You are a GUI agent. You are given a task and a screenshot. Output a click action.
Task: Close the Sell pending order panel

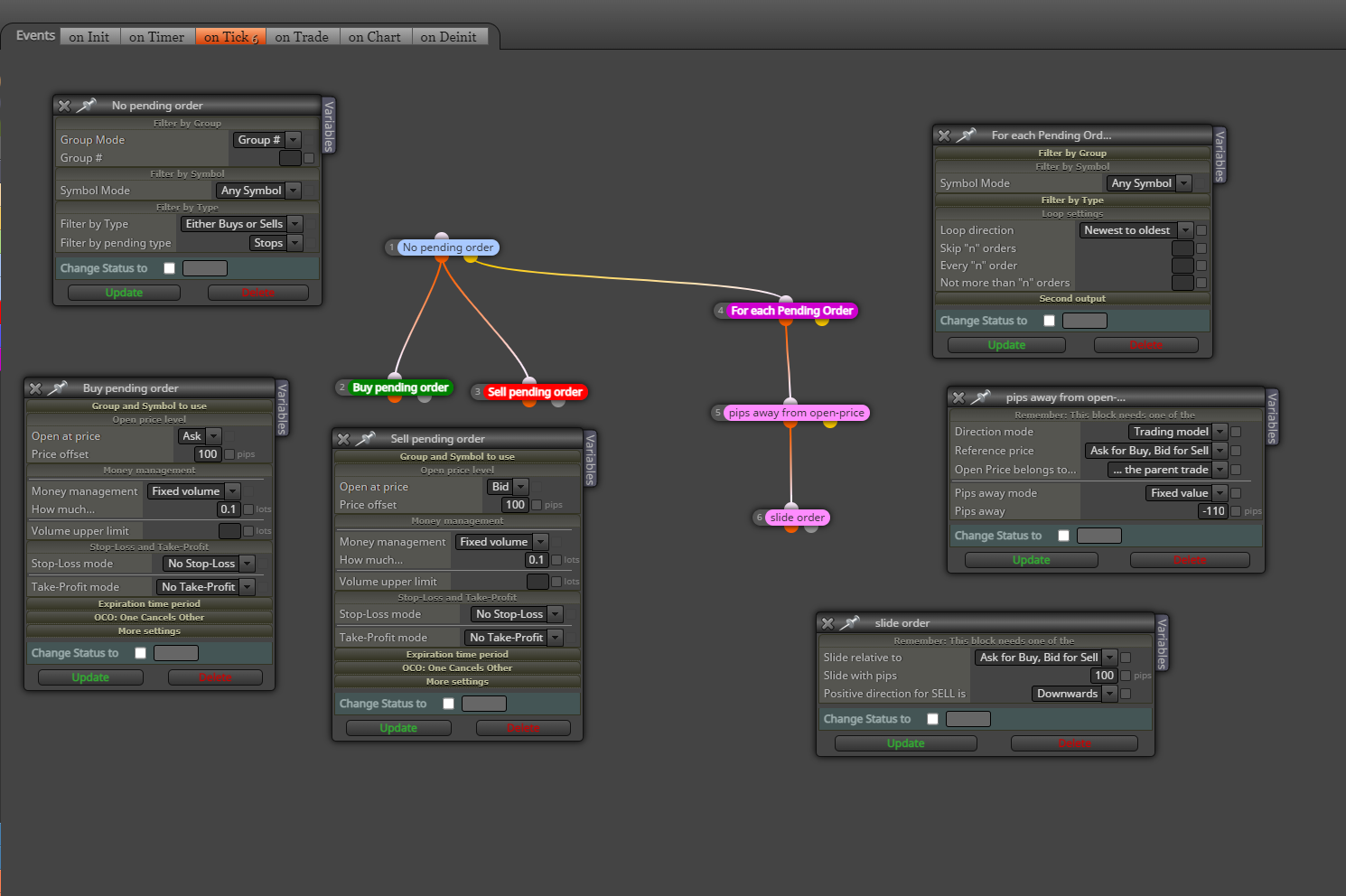click(343, 439)
